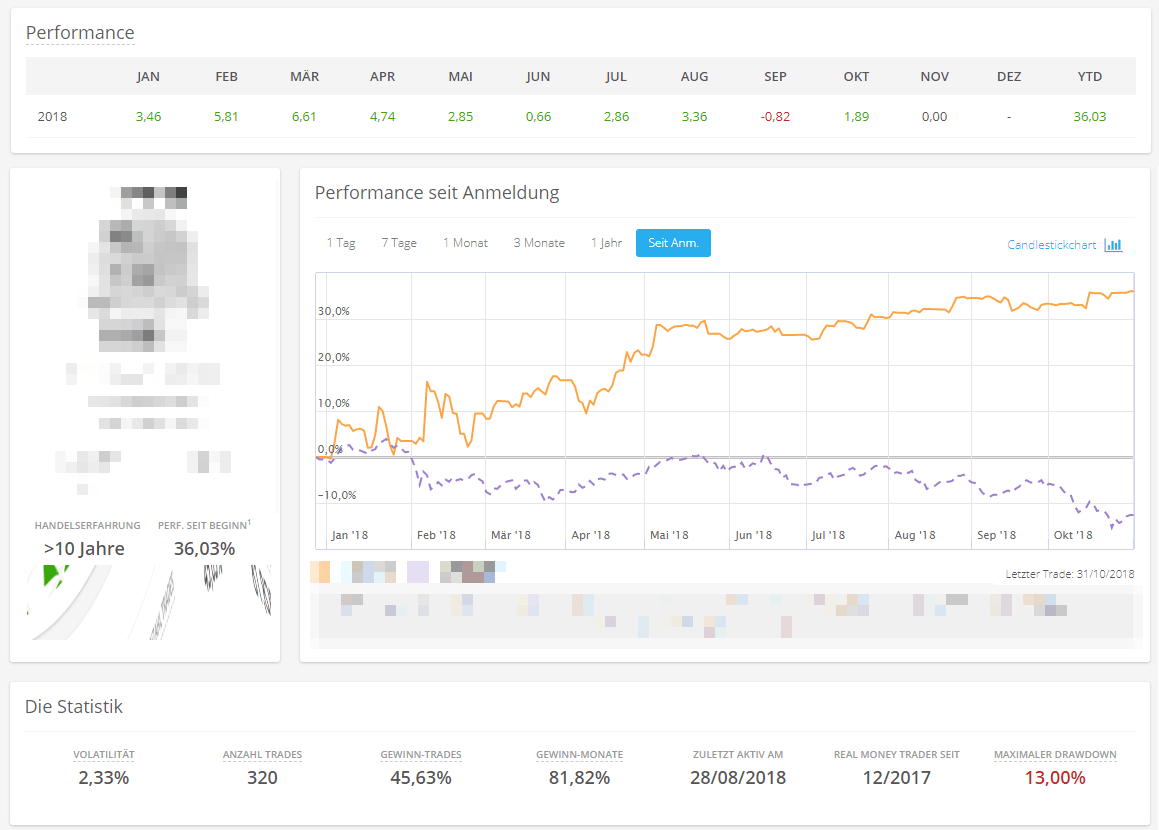Click the trade count 320
The width and height of the screenshot is (1159, 830).
click(x=262, y=778)
